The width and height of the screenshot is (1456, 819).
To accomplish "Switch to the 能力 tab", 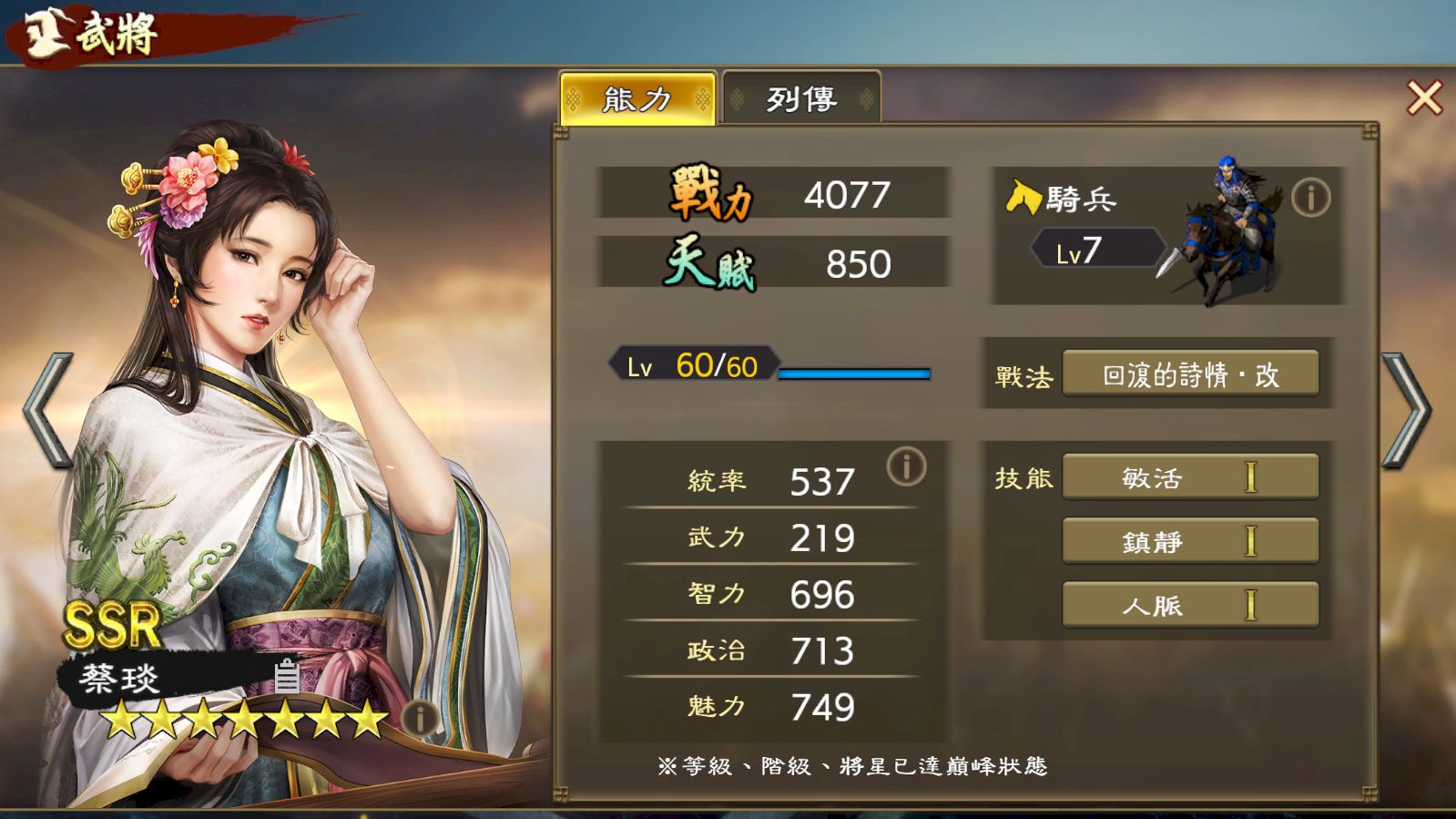I will pyautogui.click(x=637, y=97).
